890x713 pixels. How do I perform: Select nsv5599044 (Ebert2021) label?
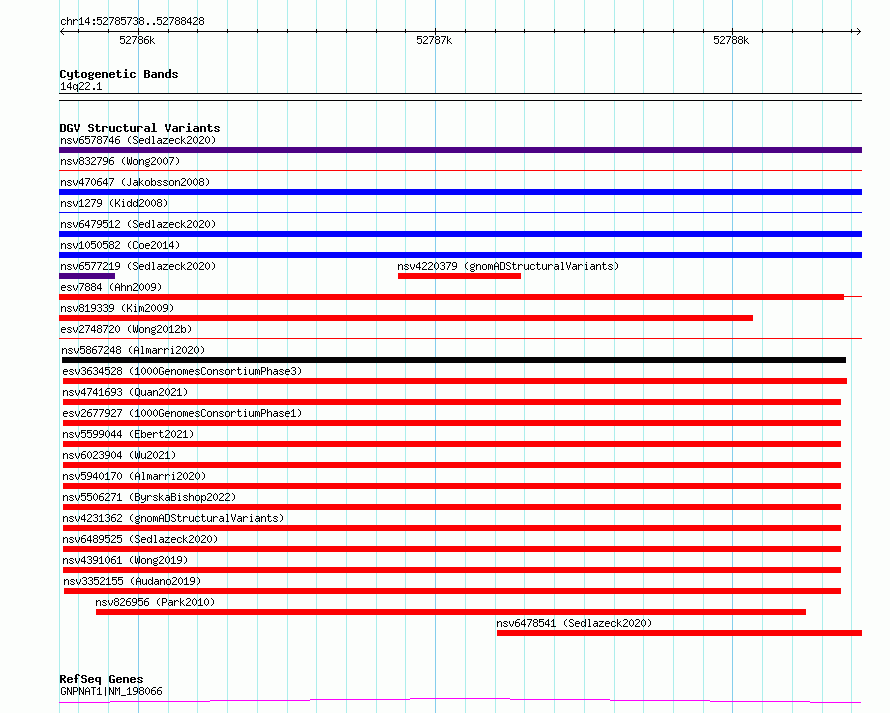pos(128,434)
